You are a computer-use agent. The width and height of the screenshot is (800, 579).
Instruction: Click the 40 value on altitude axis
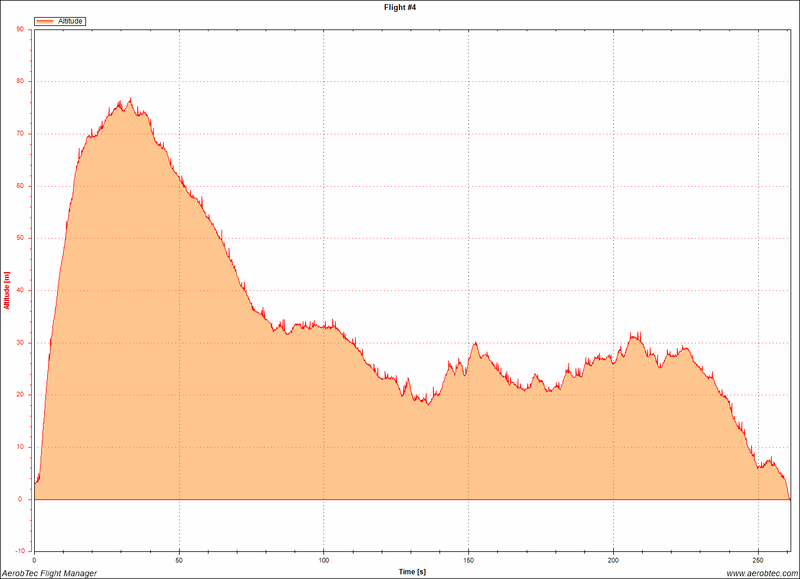pos(20,290)
